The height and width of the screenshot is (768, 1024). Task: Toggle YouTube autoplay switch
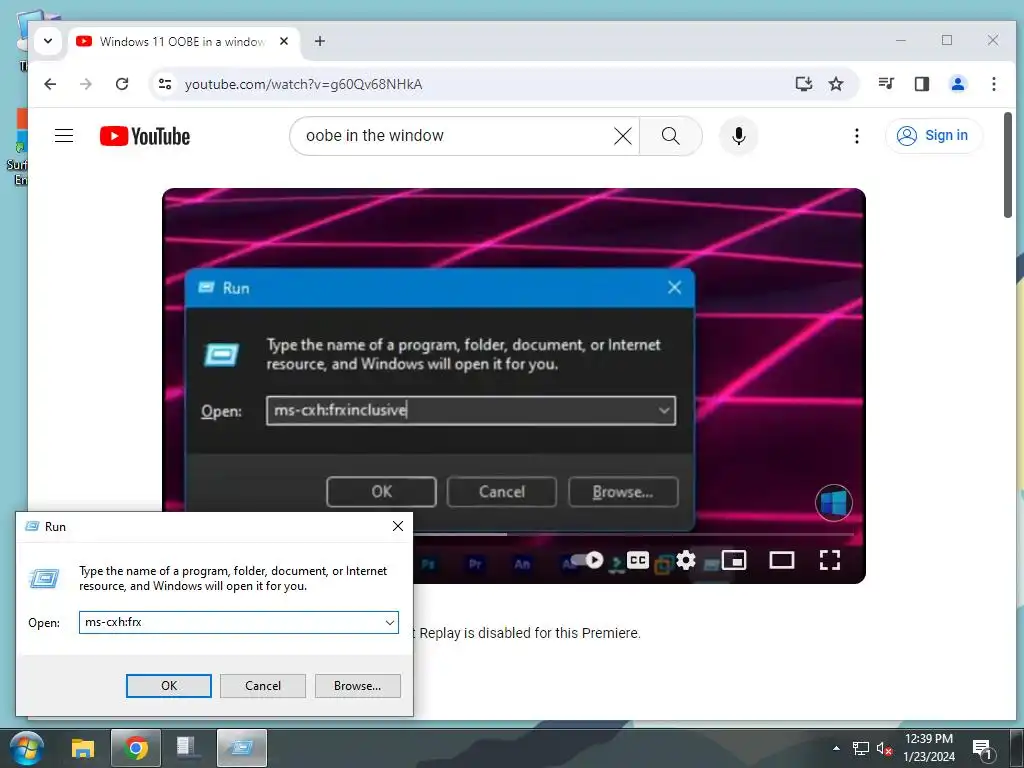(x=586, y=560)
